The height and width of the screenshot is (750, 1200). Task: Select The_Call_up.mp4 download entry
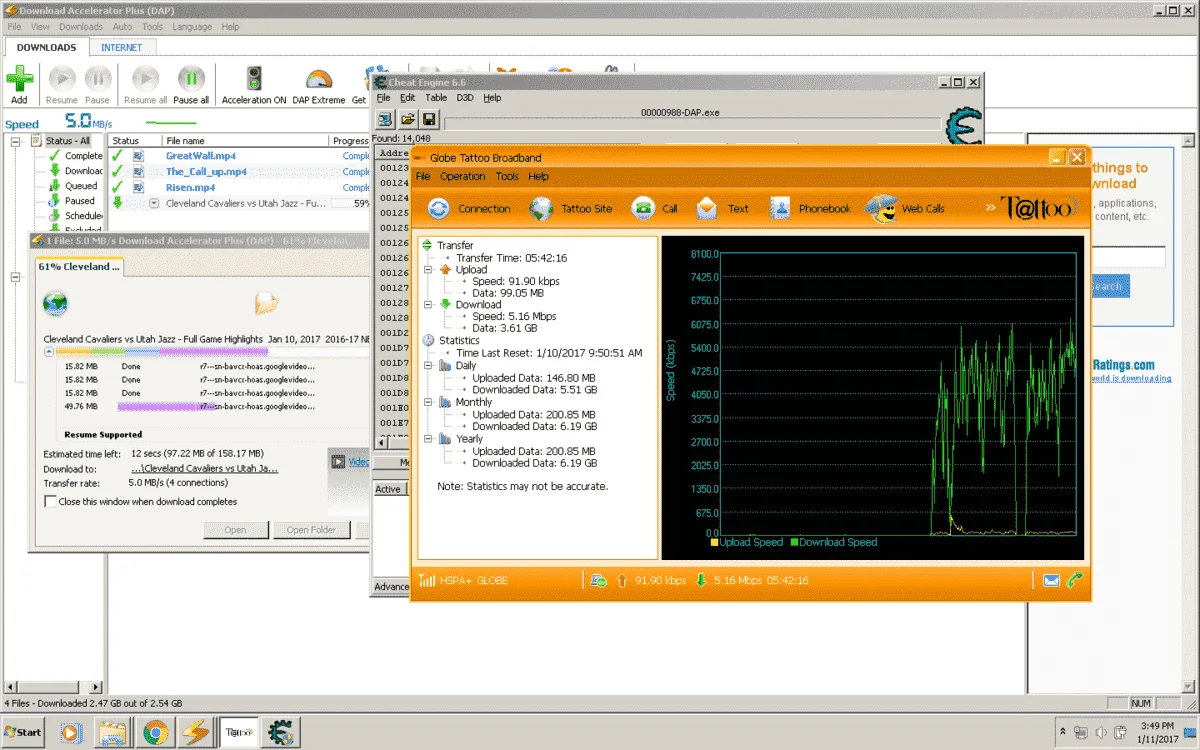[x=206, y=172]
